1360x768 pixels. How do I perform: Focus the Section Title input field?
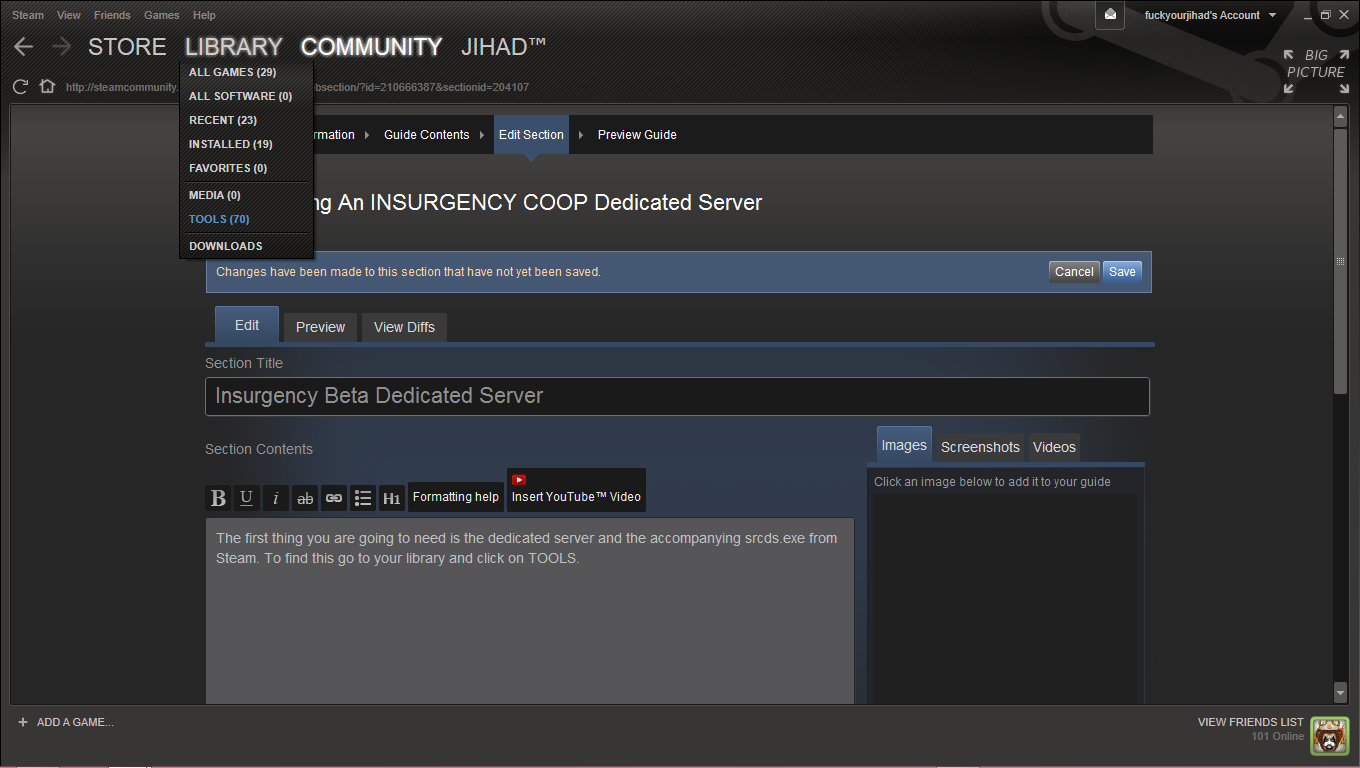tap(677, 396)
